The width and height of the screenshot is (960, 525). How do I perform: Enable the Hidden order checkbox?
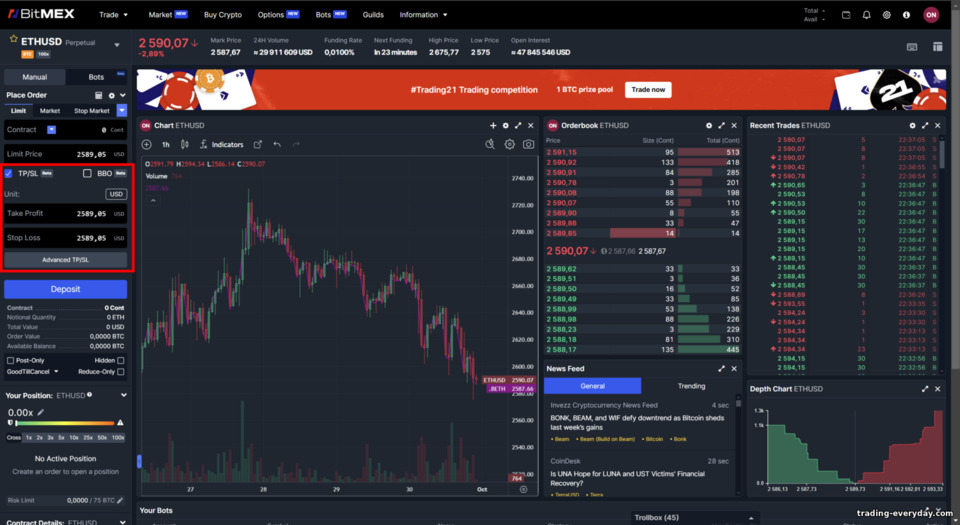point(121,360)
